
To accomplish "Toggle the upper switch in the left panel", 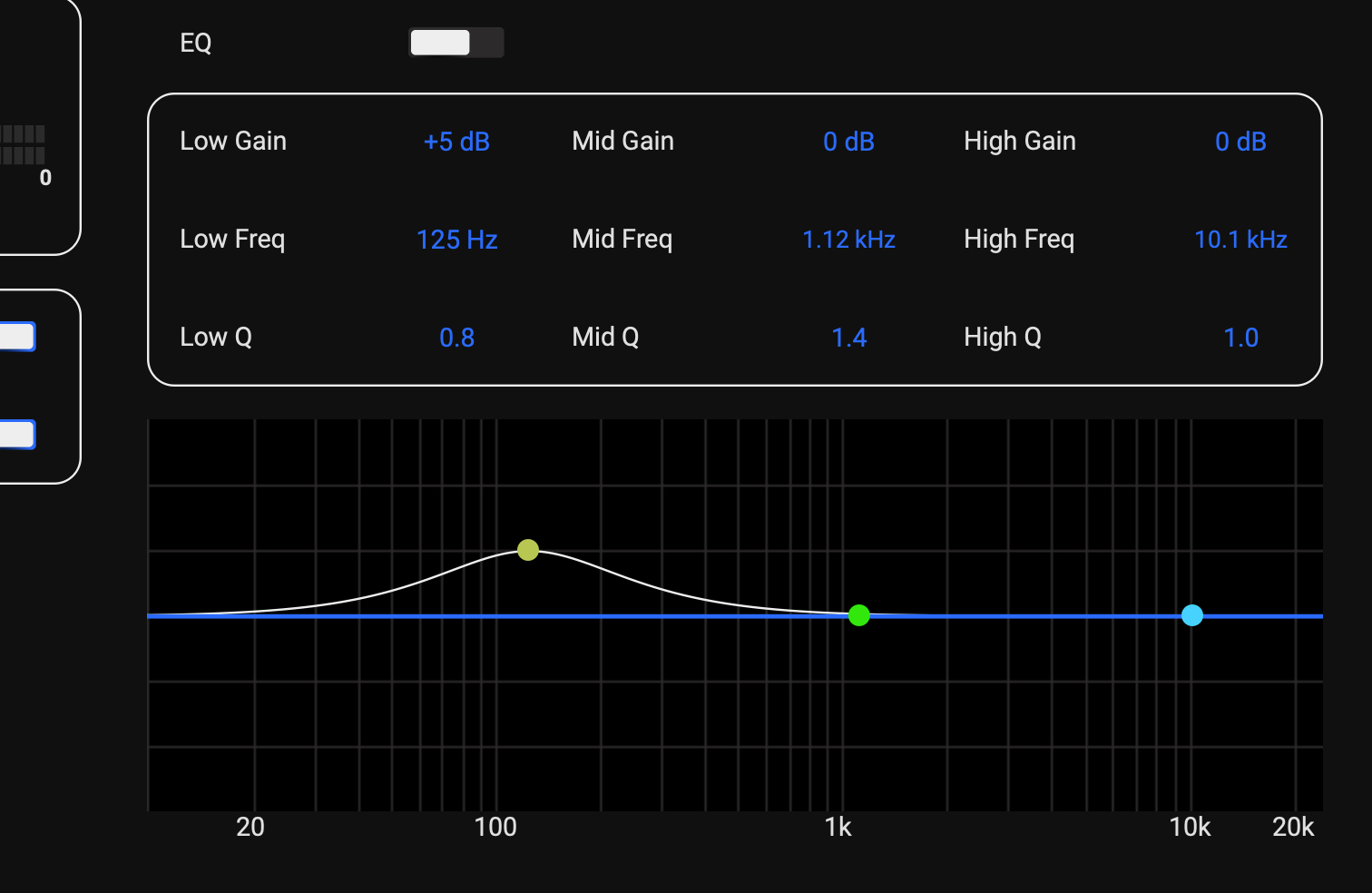I will (x=17, y=337).
